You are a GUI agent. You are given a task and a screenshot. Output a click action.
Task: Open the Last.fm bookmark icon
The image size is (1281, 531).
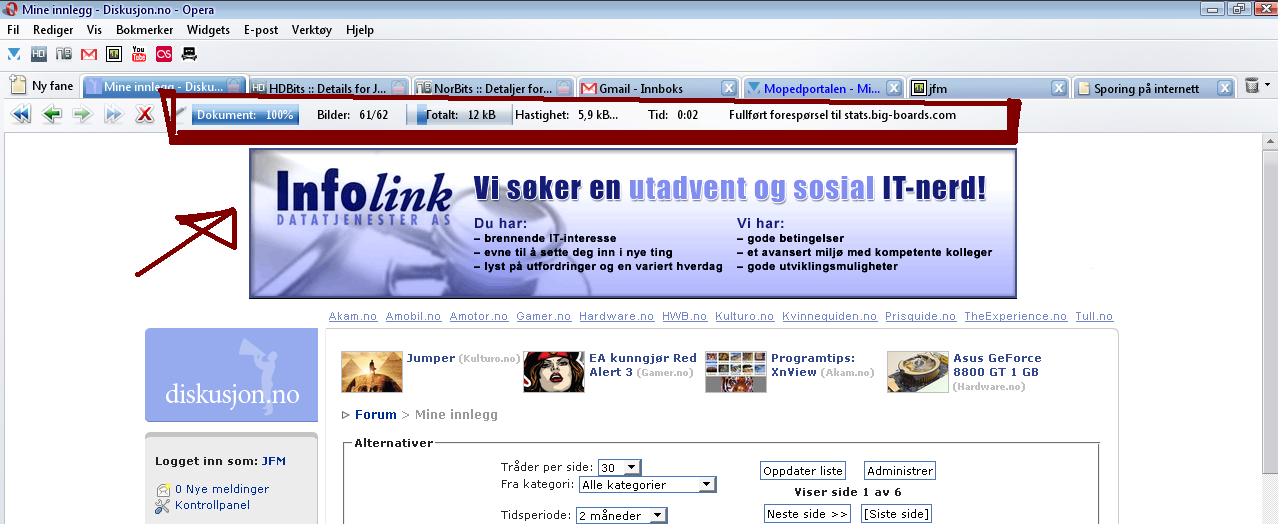point(163,53)
